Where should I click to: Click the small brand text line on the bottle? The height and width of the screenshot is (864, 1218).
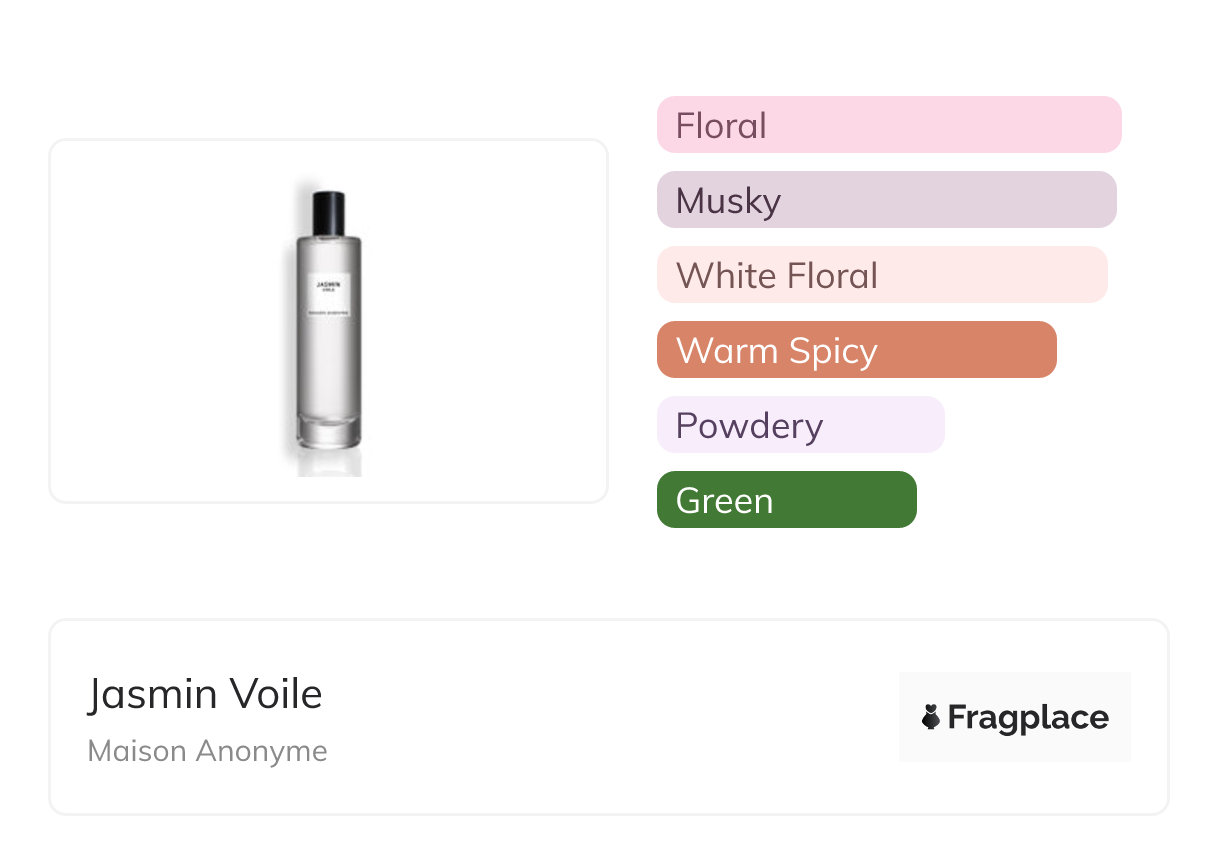pyautogui.click(x=328, y=314)
